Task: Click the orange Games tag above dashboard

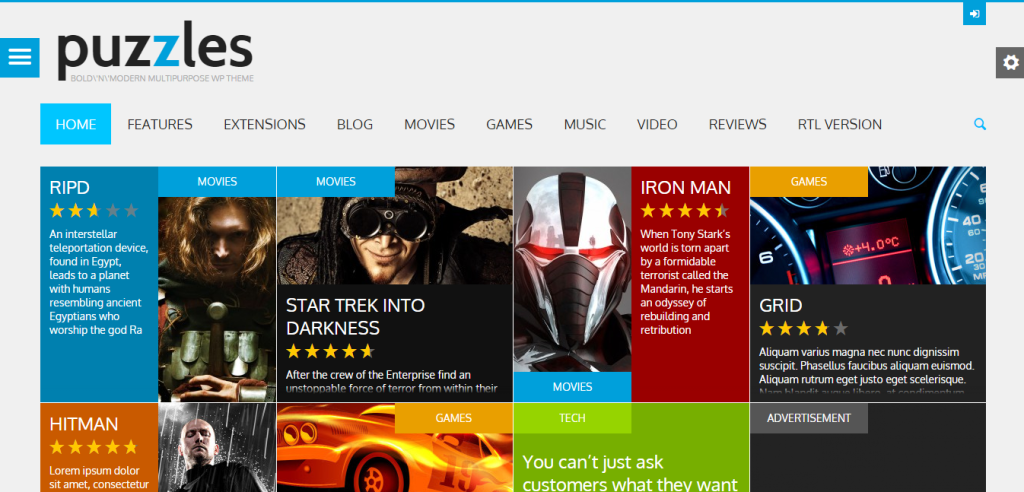Action: [808, 182]
